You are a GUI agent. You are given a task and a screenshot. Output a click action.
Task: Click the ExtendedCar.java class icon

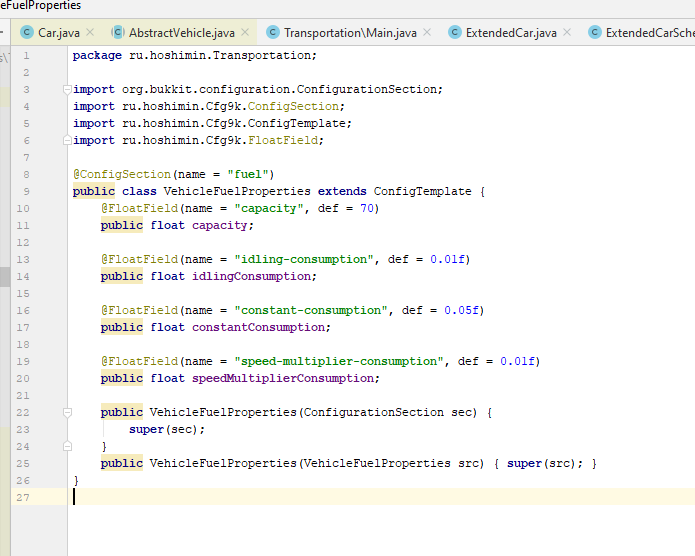[455, 33]
